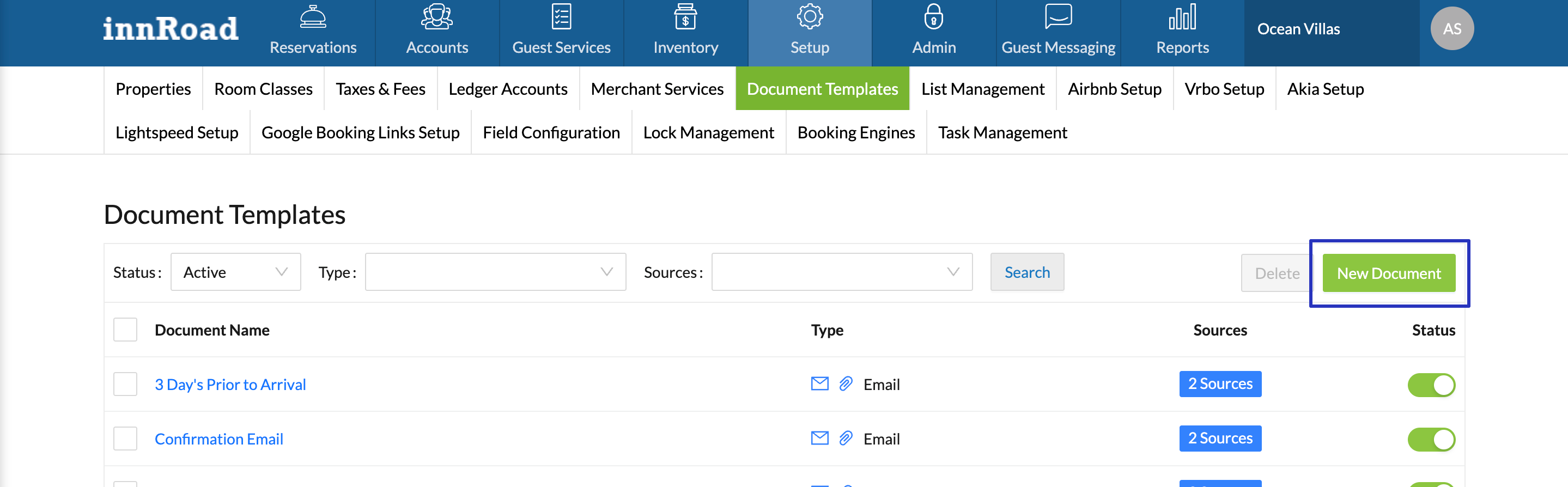This screenshot has width=1568, height=487.
Task: Open Akia Setup tab
Action: (1325, 88)
